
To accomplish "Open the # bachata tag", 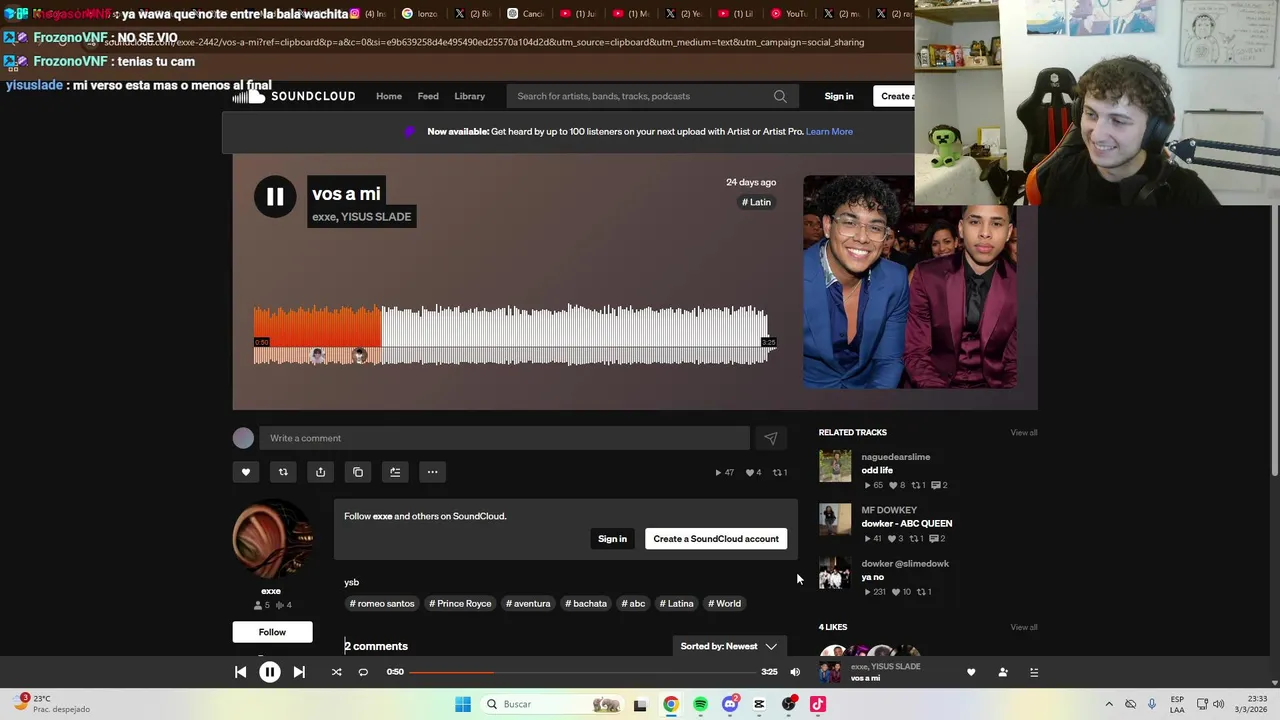I will 586,603.
